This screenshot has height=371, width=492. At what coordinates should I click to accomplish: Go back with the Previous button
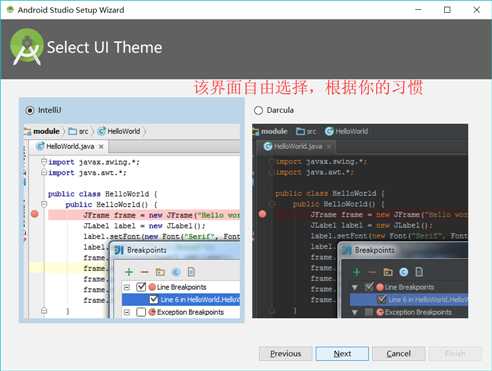(286, 354)
